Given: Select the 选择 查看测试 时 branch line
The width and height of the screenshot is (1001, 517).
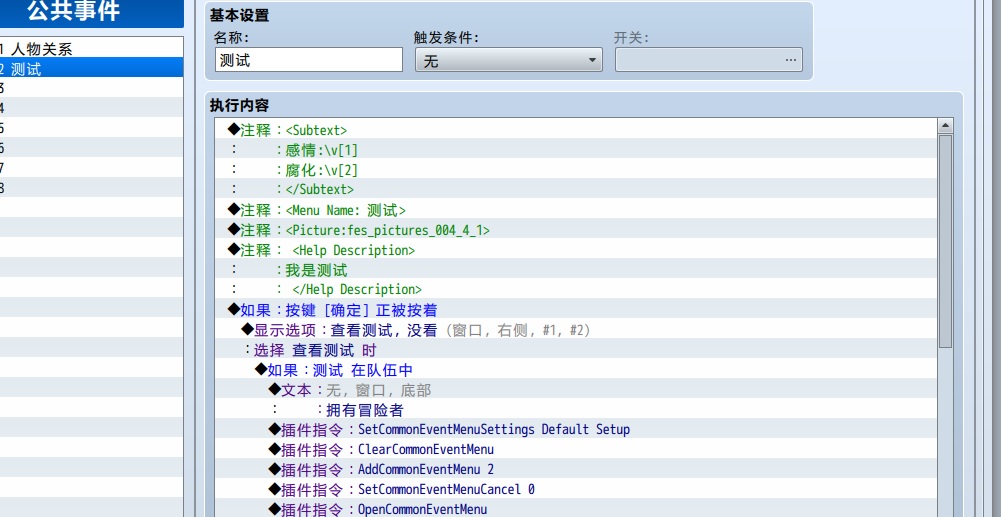Looking at the screenshot, I should point(576,350).
